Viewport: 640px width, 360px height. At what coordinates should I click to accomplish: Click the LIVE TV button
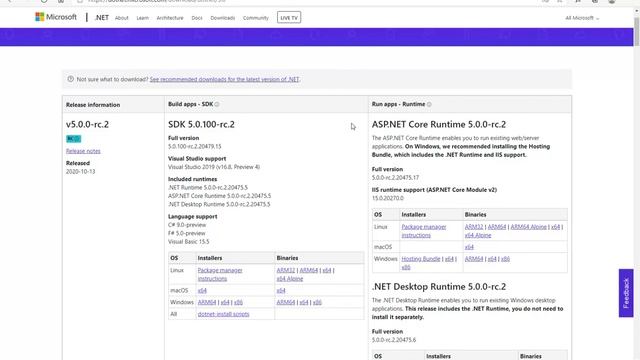(289, 18)
